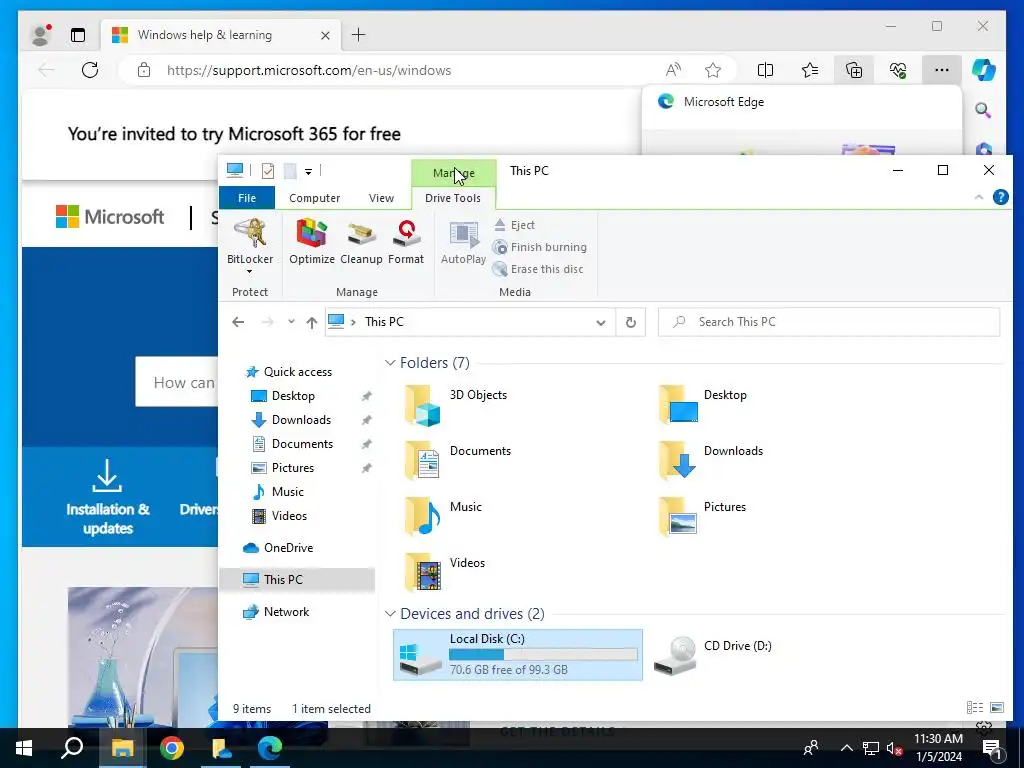Refresh the Edge browser page
Screen dimensions: 1024x768
click(90, 70)
